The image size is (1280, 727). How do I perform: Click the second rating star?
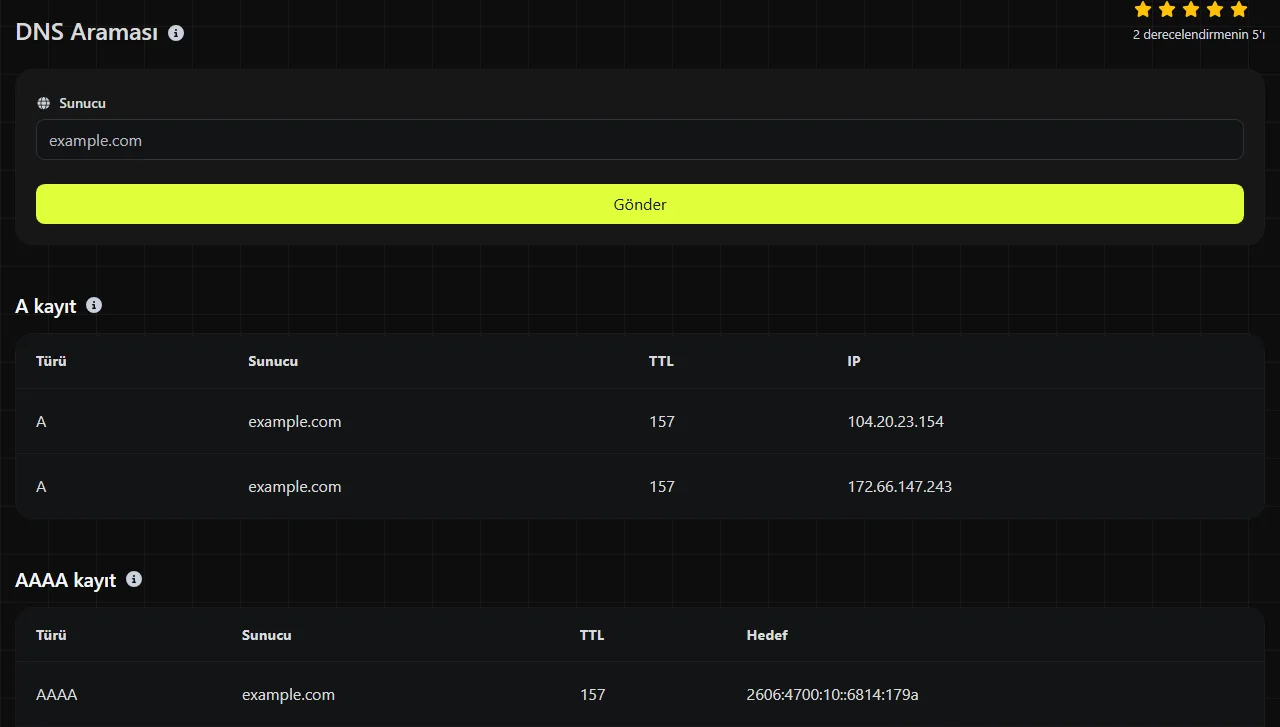tap(1167, 10)
